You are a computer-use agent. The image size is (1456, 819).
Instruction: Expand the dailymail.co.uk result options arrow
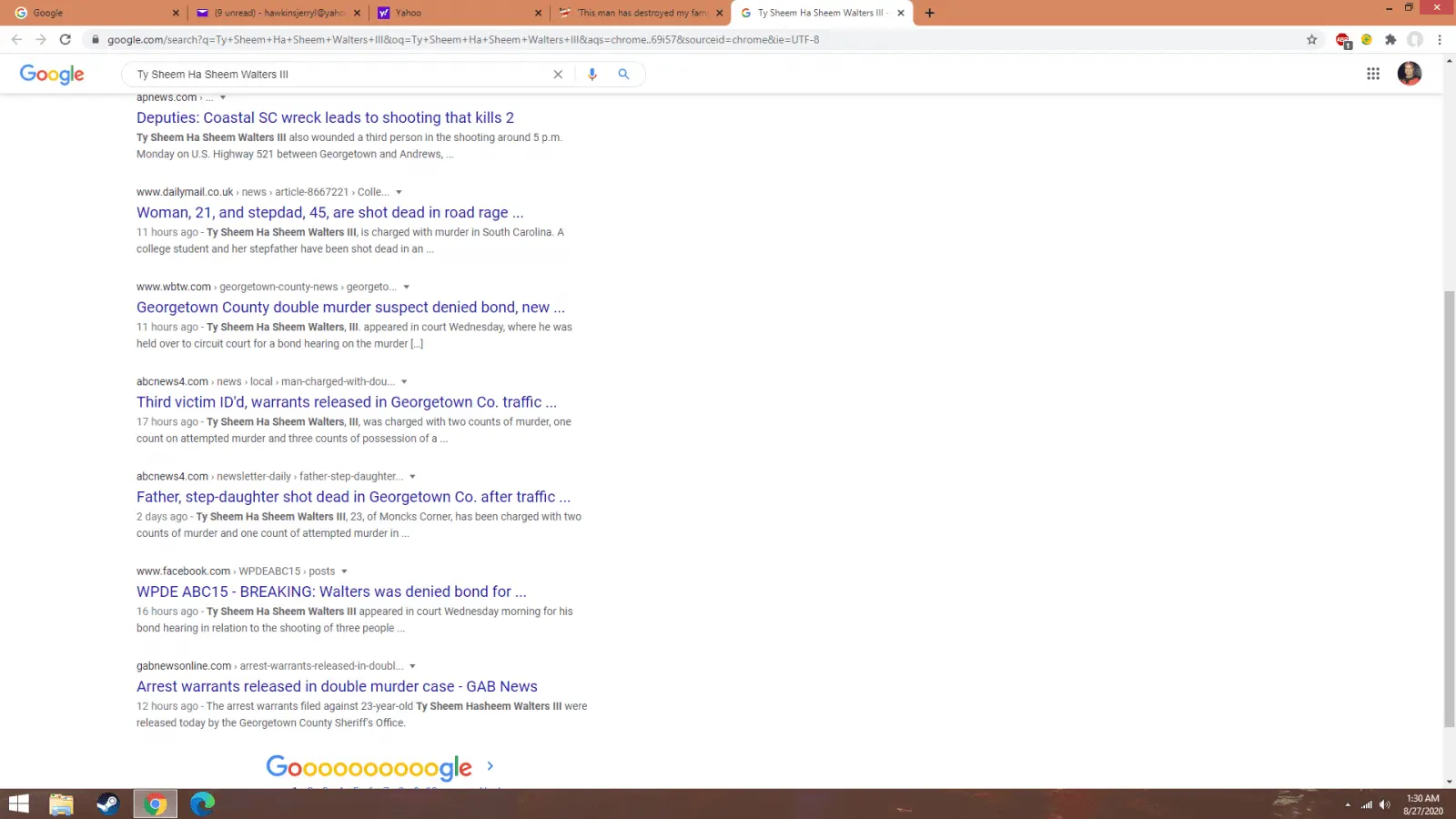(x=399, y=192)
